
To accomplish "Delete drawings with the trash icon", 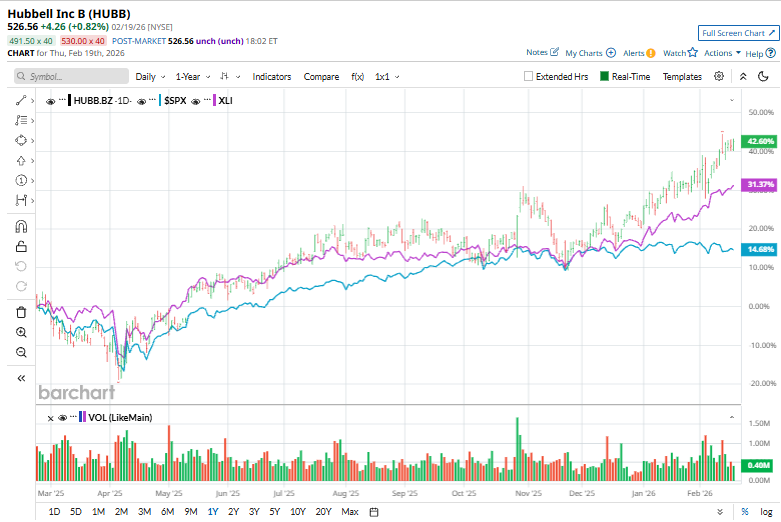I will [x=21, y=312].
